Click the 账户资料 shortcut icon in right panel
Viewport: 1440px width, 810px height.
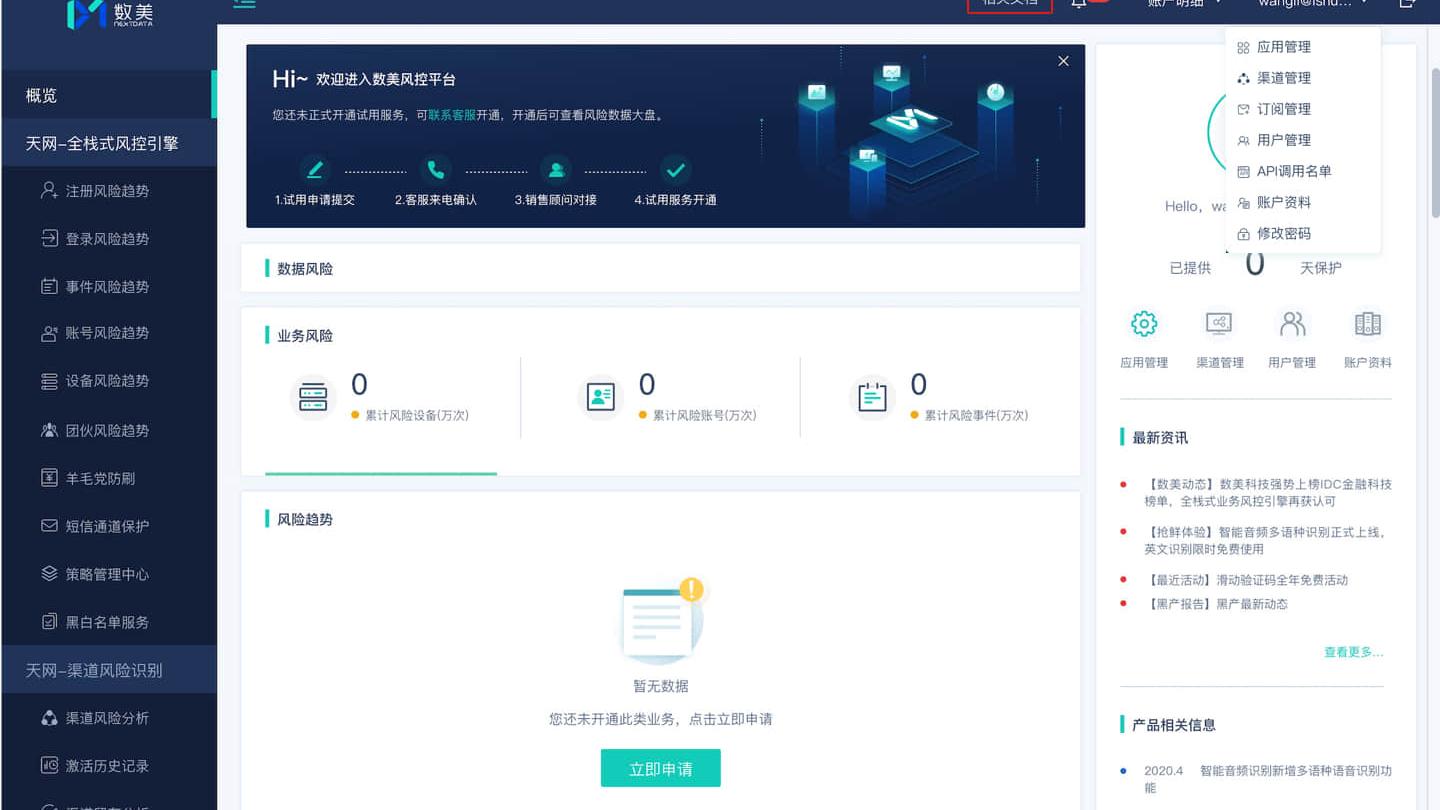click(x=1368, y=324)
